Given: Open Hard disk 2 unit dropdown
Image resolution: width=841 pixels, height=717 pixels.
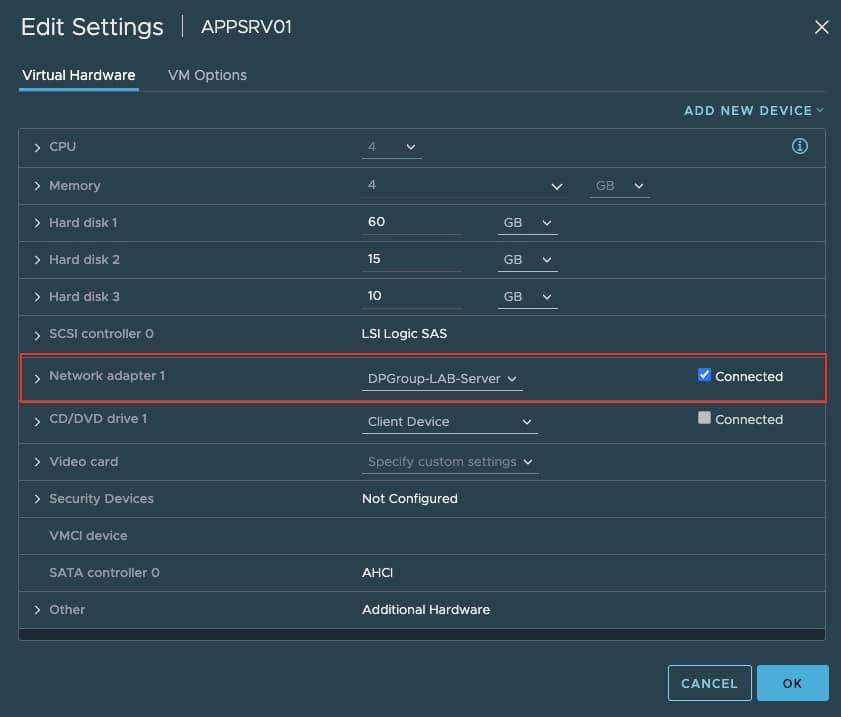Looking at the screenshot, I should click(x=527, y=260).
